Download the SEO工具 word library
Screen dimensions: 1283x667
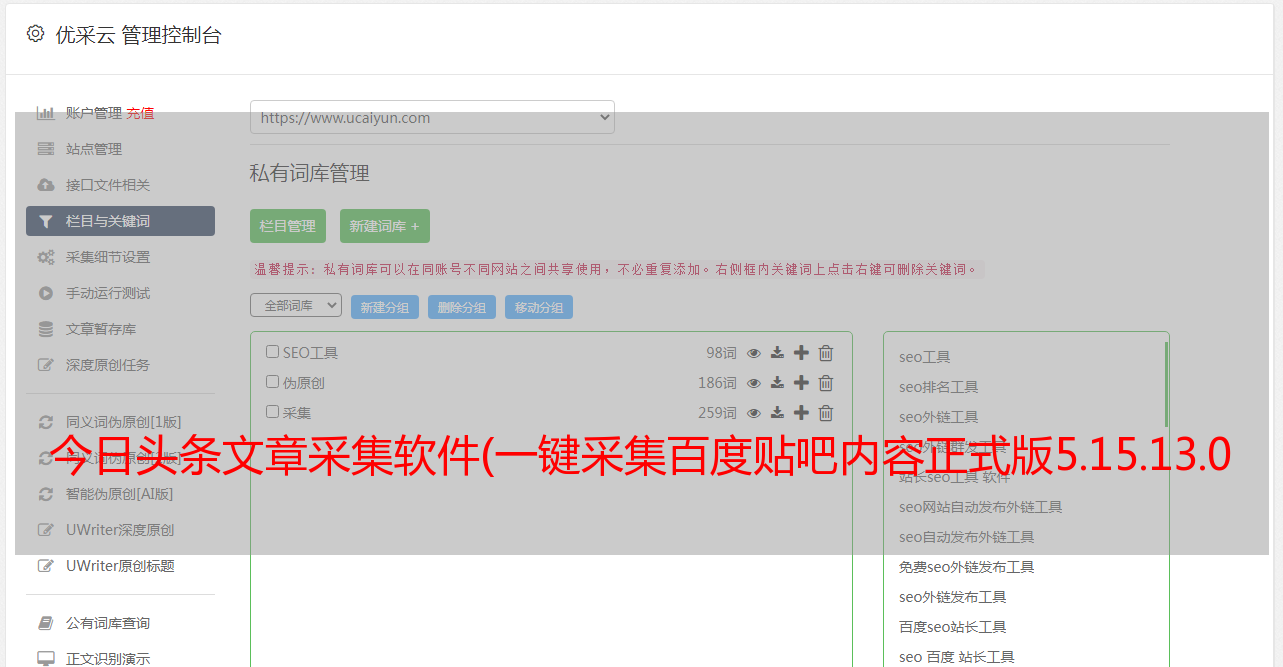click(x=777, y=353)
